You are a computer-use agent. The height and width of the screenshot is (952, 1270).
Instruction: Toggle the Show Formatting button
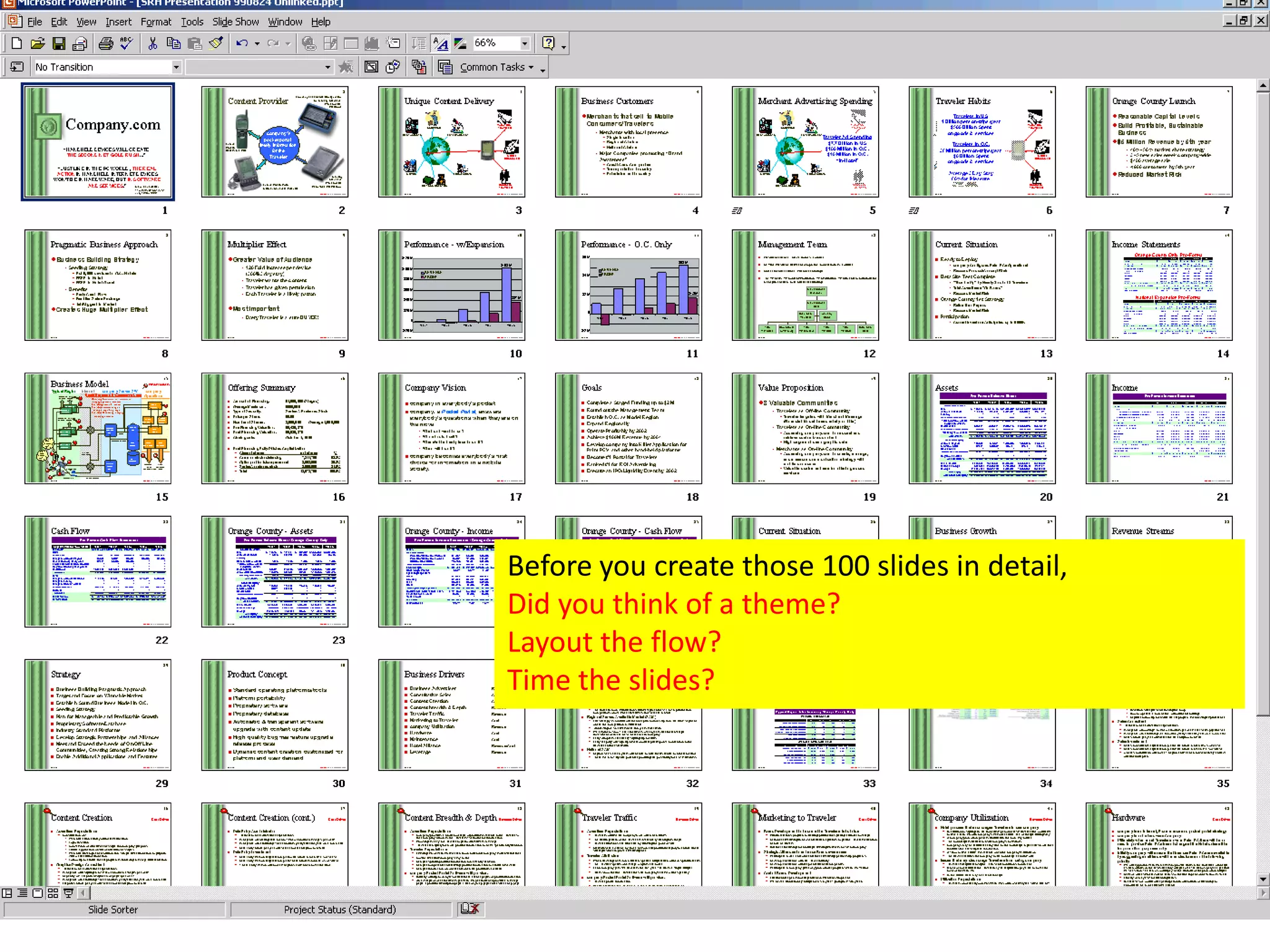coord(440,43)
